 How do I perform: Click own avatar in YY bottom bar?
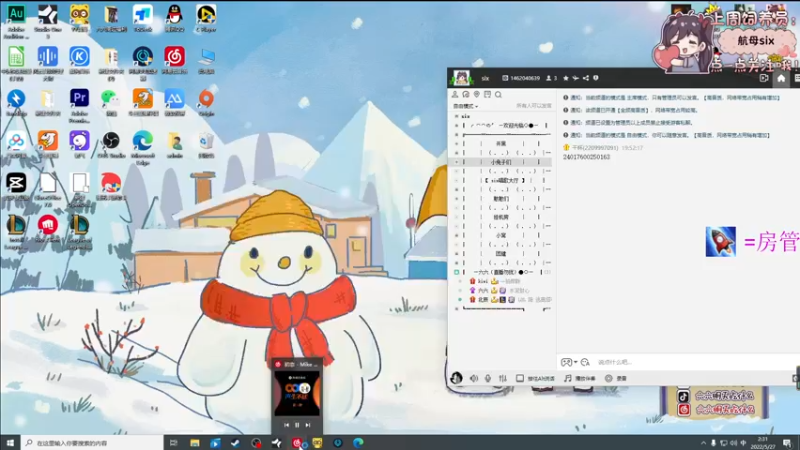456,378
